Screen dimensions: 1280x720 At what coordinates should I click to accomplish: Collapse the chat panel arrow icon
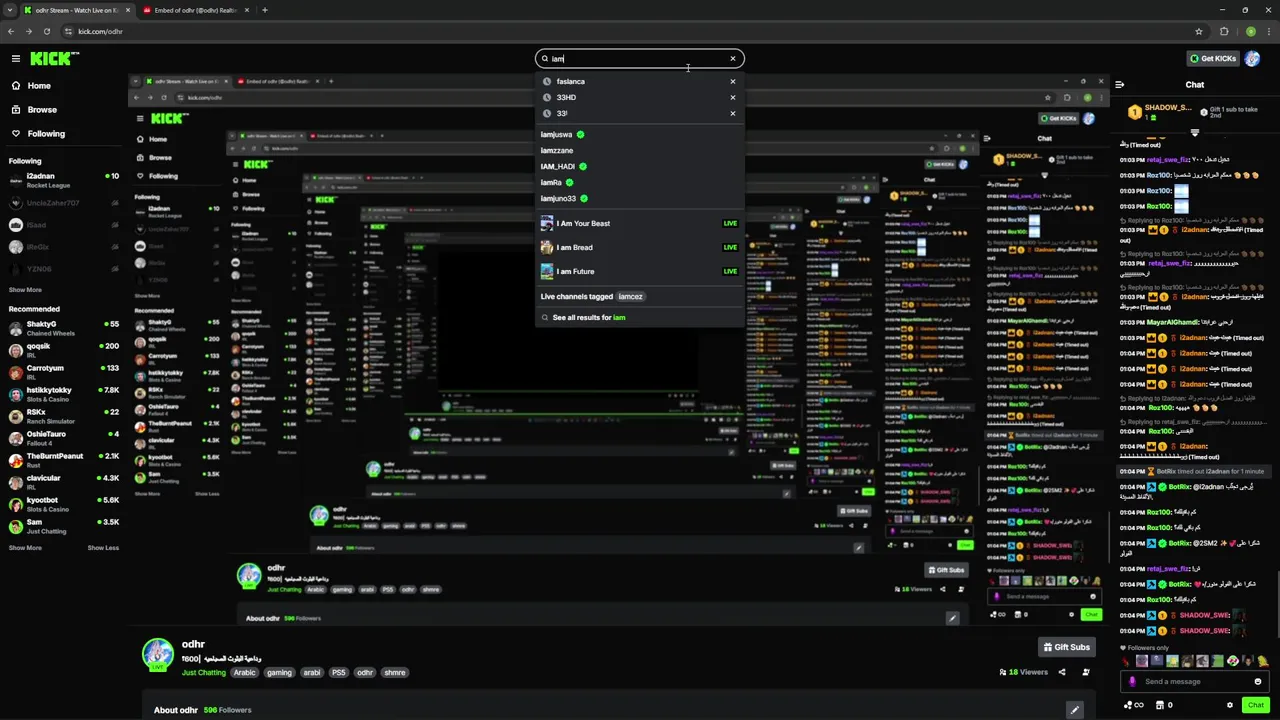(1120, 85)
